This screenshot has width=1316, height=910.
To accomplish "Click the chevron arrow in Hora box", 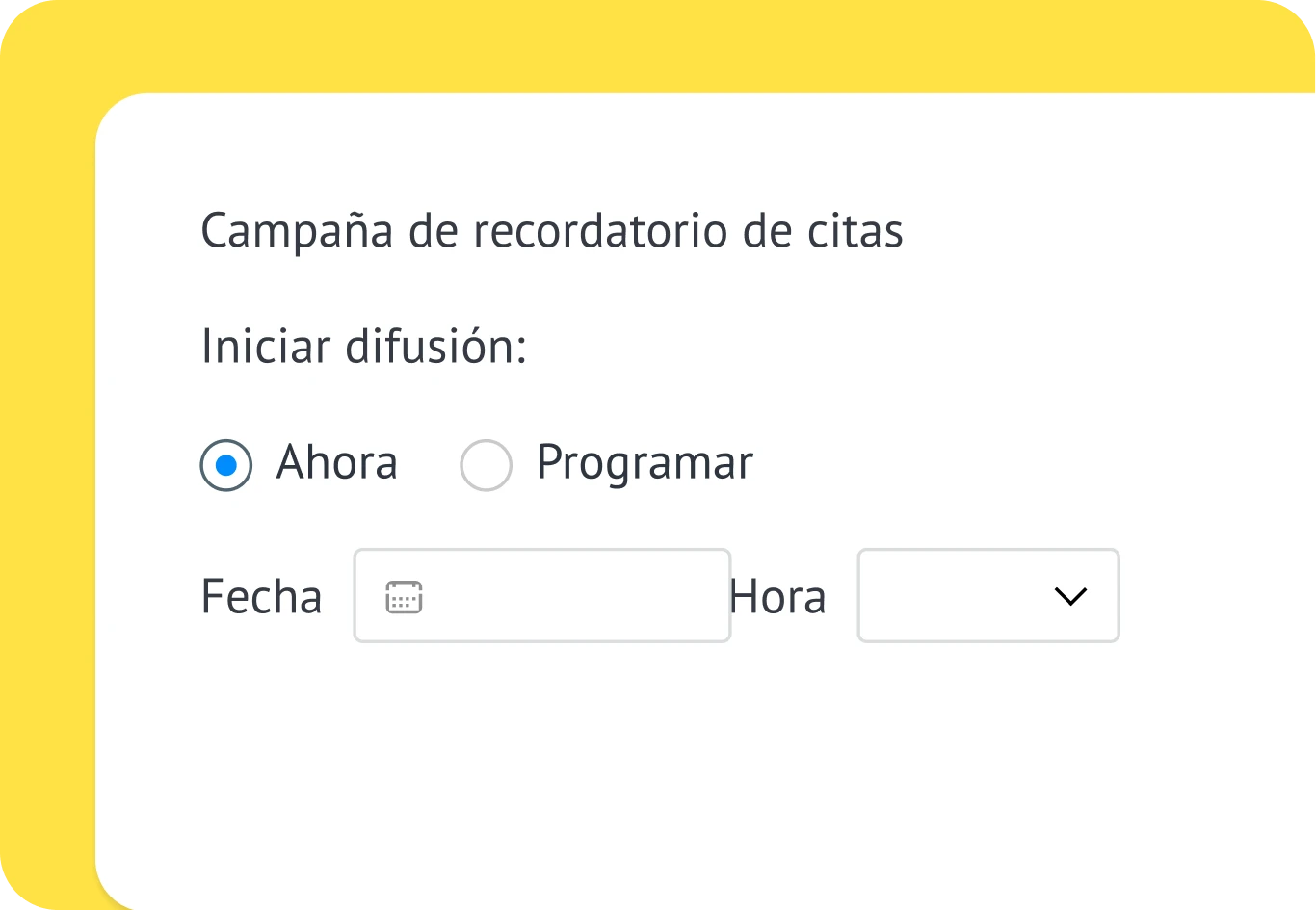I will point(1070,597).
